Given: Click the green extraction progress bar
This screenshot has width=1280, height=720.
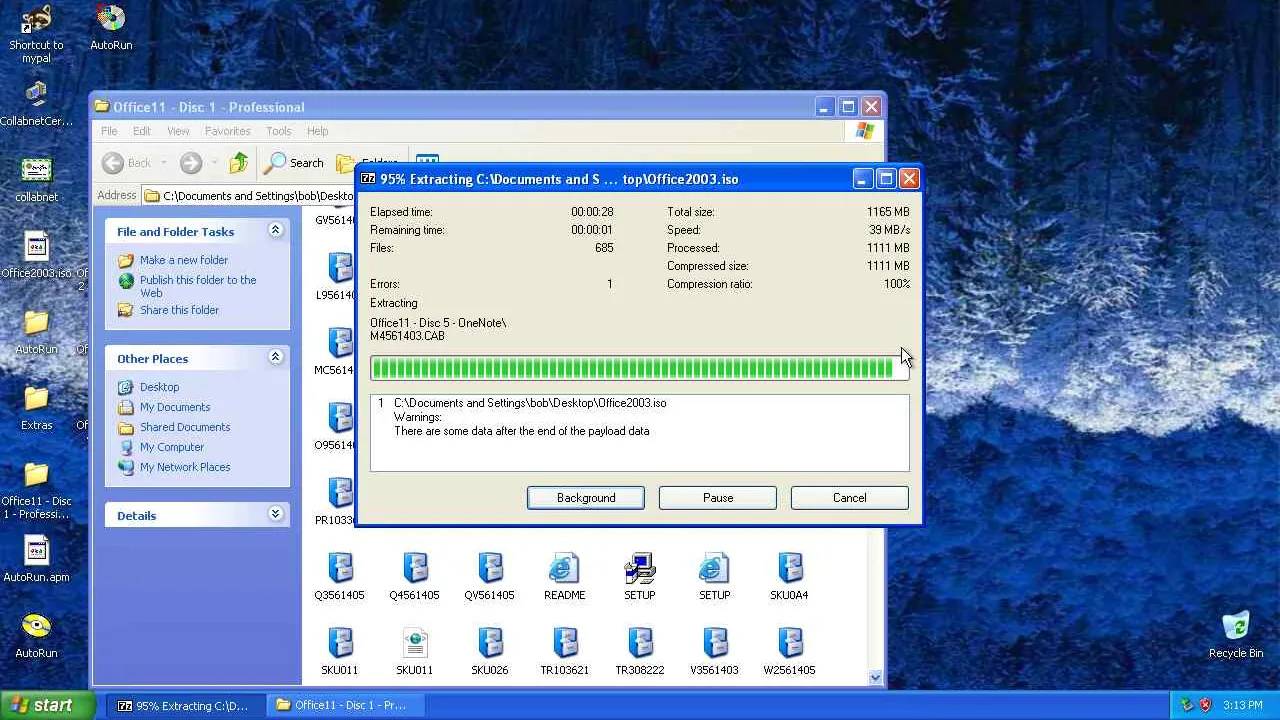Looking at the screenshot, I should pos(640,368).
